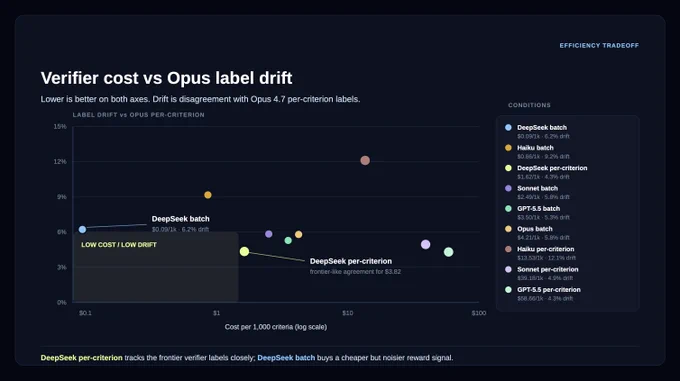The image size is (680, 381).
Task: Select the orange Haiku batch point near 9%
Action: pyautogui.click(x=208, y=195)
